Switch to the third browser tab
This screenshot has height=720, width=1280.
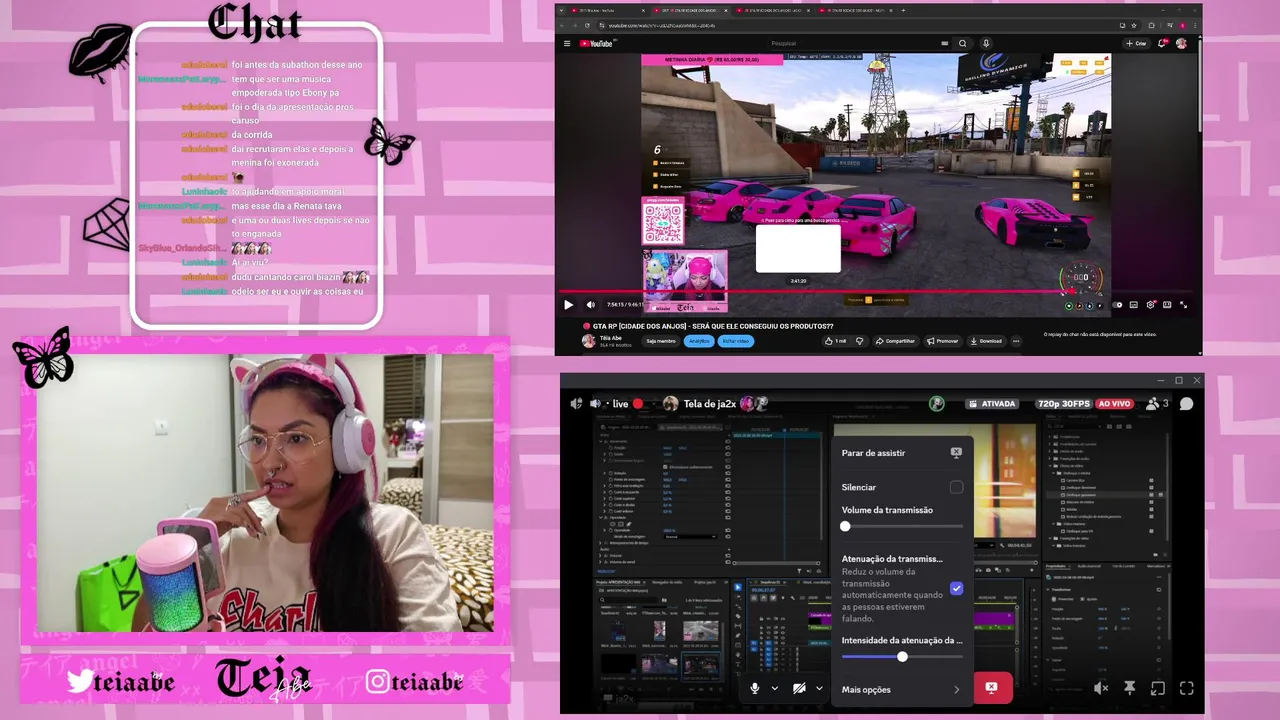(773, 10)
